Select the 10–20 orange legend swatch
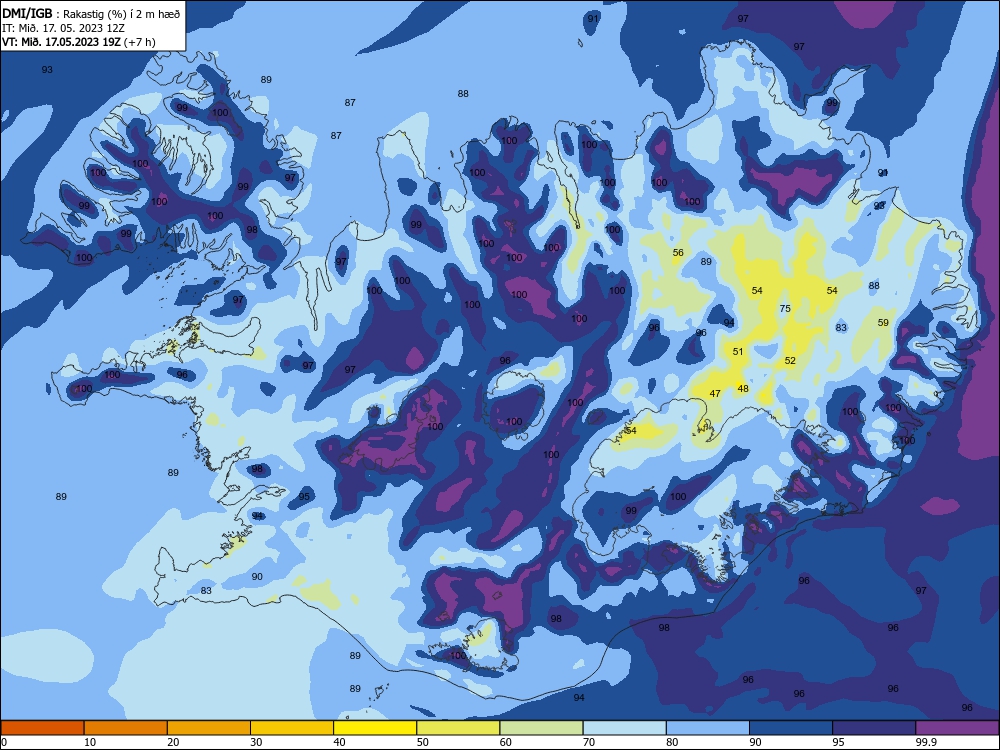The image size is (1000, 750). (x=126, y=728)
